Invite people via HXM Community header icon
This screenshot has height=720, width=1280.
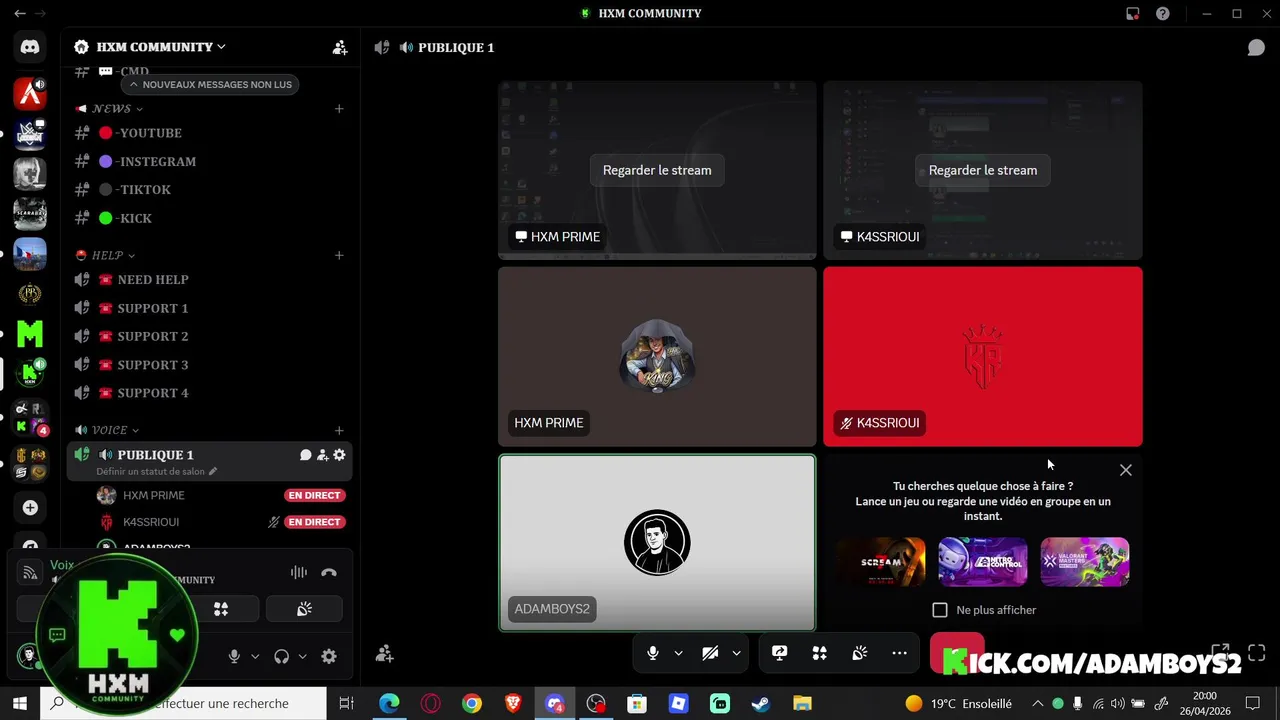(340, 47)
